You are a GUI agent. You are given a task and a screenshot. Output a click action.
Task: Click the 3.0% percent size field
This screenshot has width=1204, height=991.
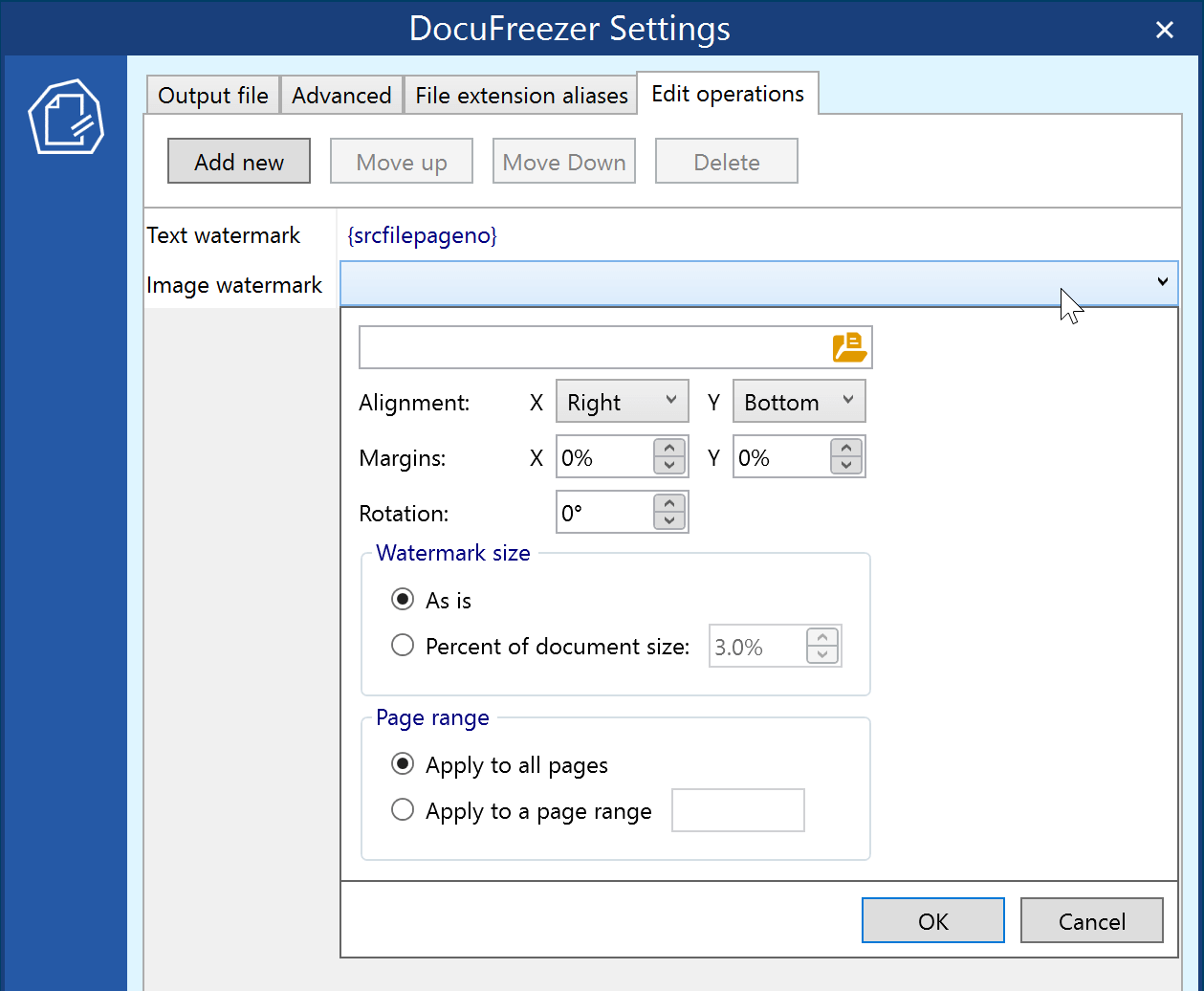(x=758, y=647)
